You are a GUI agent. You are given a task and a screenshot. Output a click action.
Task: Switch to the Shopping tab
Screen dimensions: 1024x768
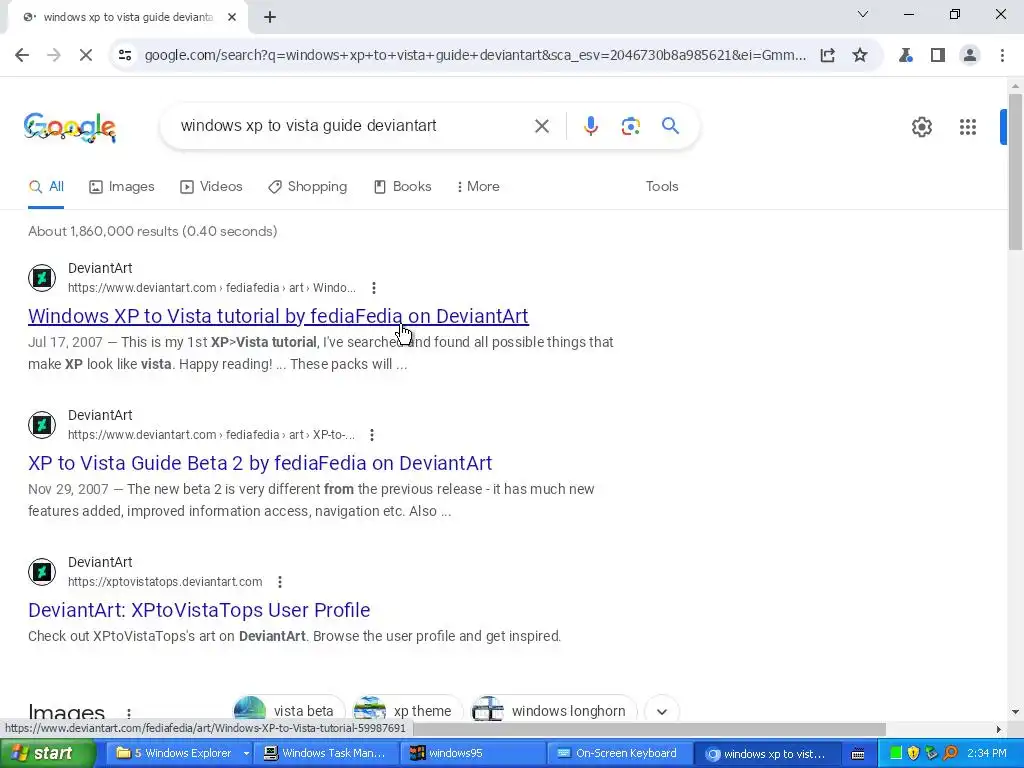coord(308,187)
